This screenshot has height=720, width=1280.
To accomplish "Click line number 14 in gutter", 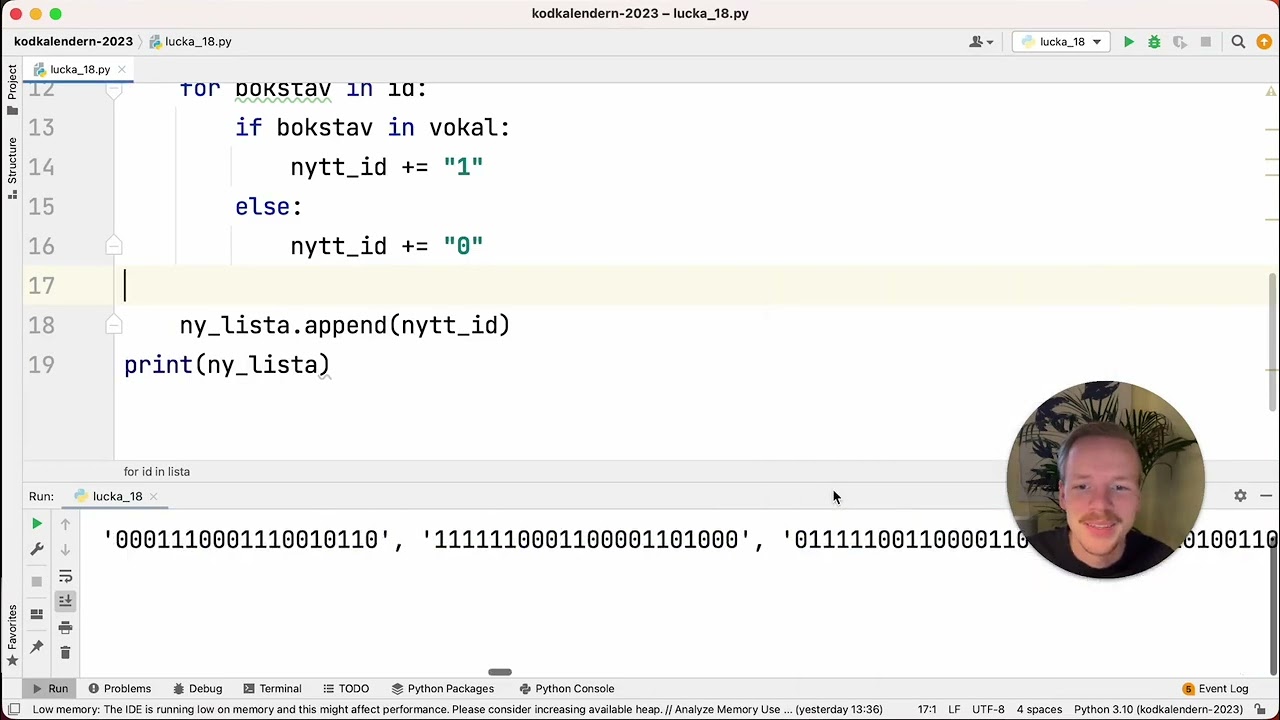I will [41, 167].
